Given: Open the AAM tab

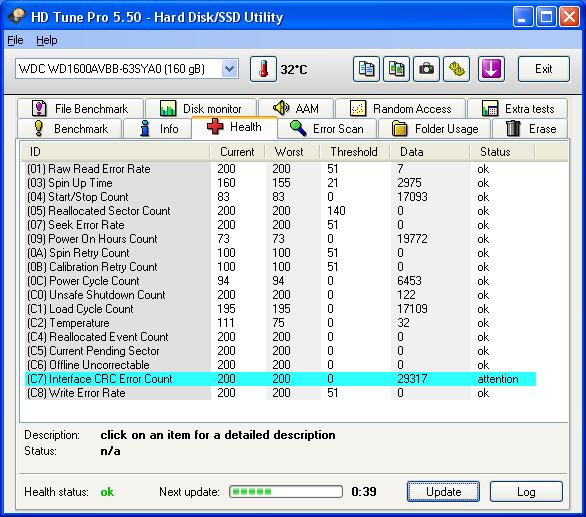Looking at the screenshot, I should 296,109.
